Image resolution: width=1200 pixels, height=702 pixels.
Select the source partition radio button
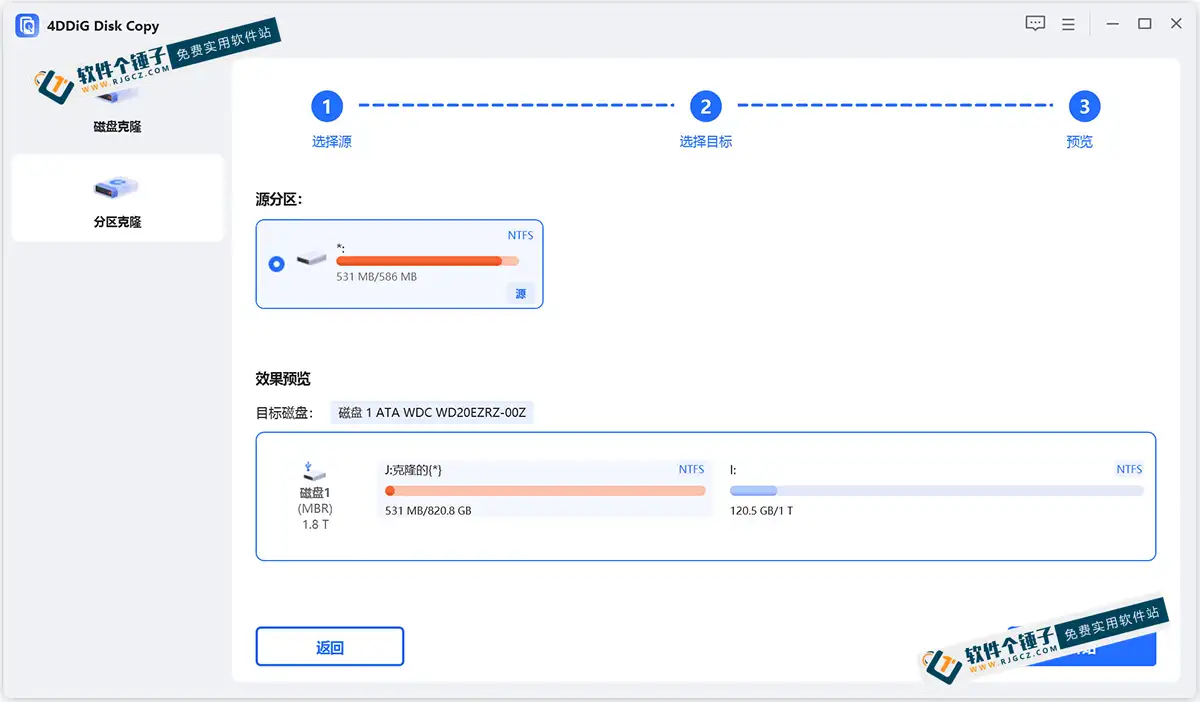click(277, 264)
